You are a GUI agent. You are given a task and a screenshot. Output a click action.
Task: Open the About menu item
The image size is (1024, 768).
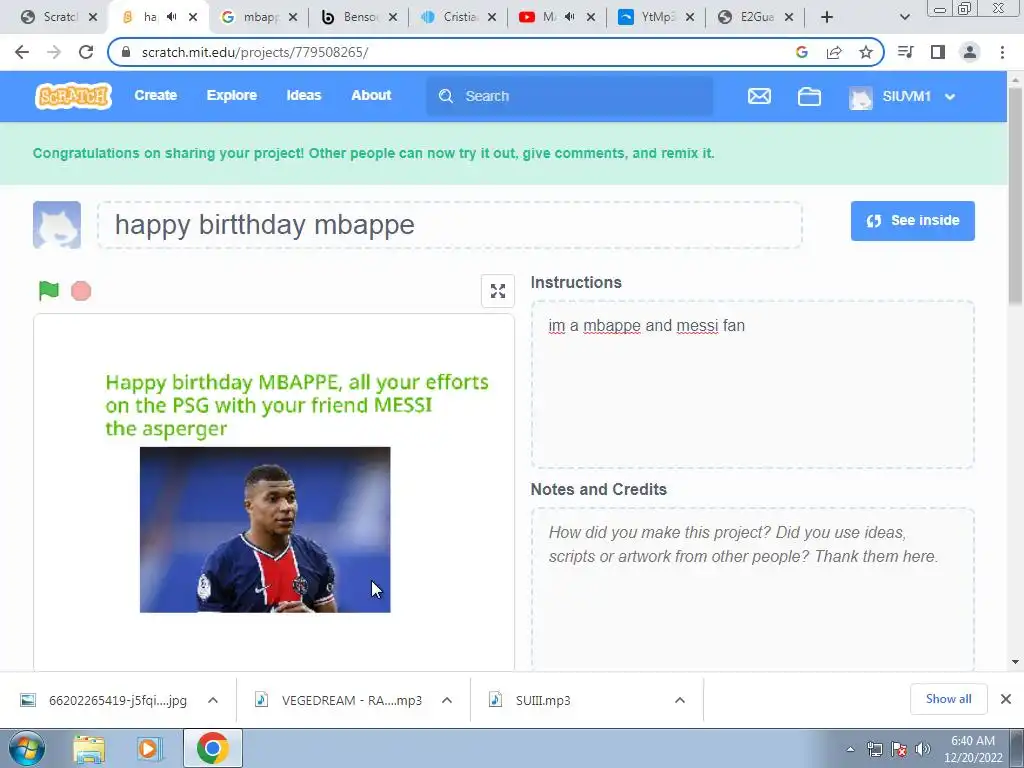tap(371, 95)
